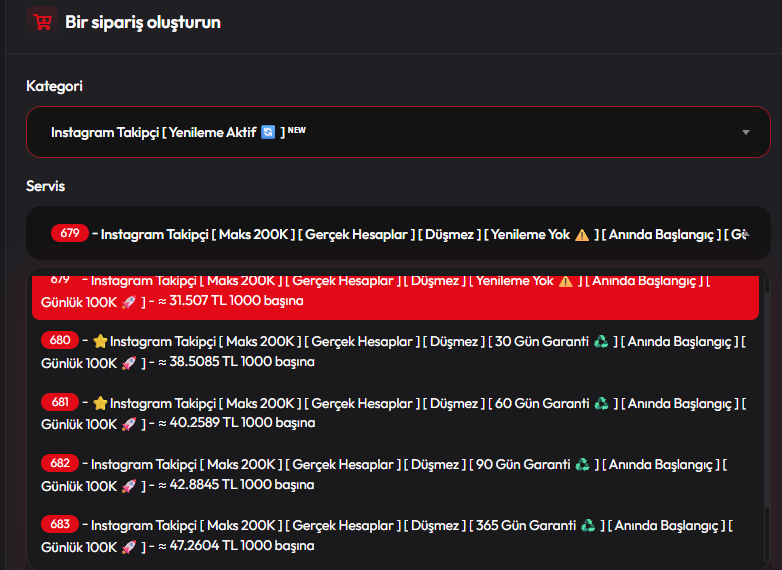Click the rocket icon on service 680
The image size is (782, 570).
[129, 363]
